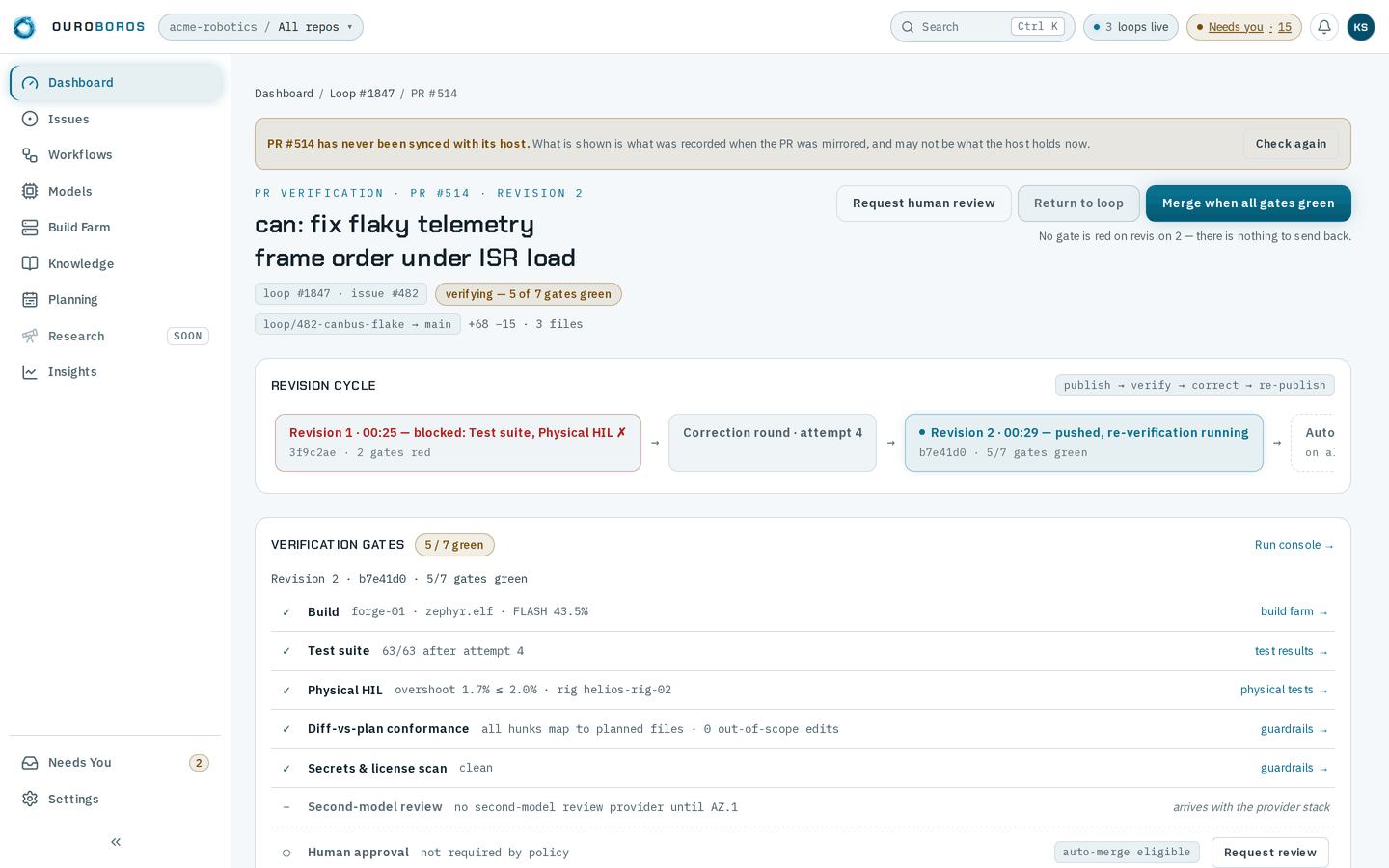
Task: Open the KS user avatar menu
Action: [x=1361, y=27]
